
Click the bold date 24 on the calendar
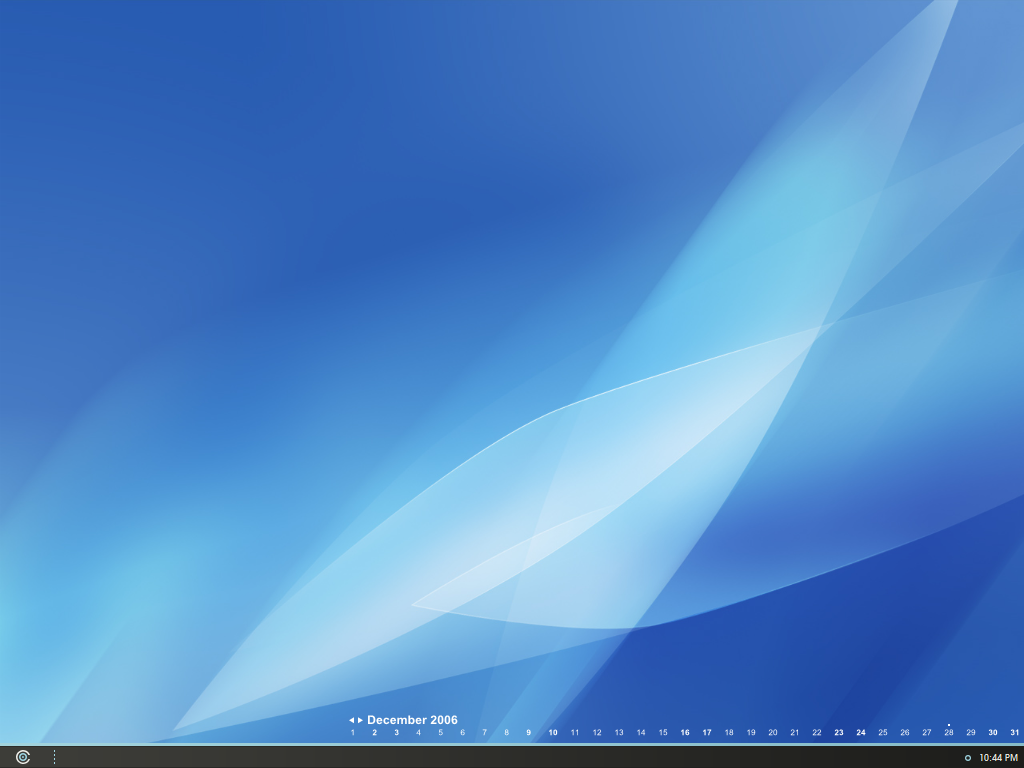pyautogui.click(x=860, y=733)
